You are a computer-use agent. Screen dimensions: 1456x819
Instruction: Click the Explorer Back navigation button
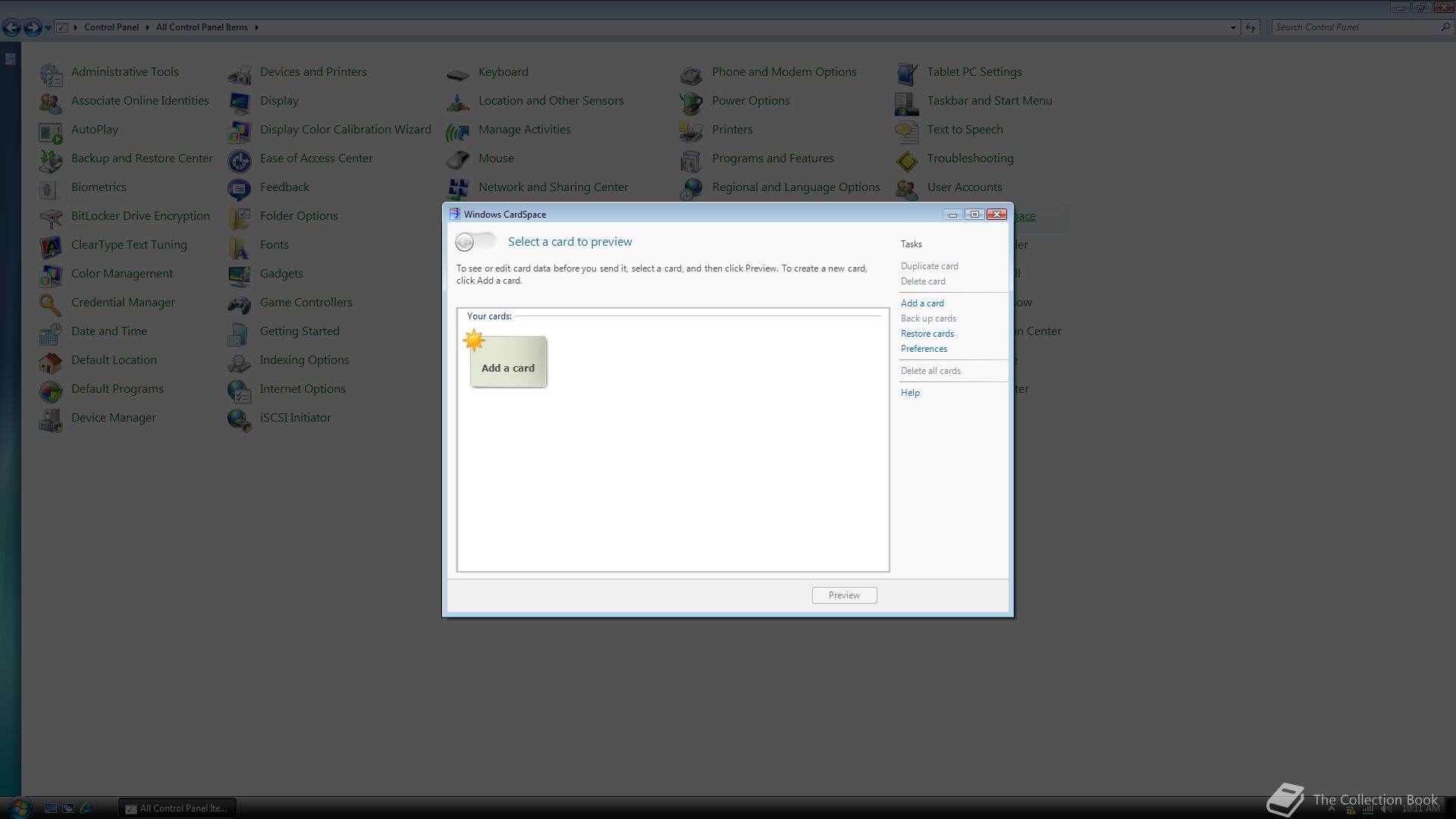pos(11,28)
